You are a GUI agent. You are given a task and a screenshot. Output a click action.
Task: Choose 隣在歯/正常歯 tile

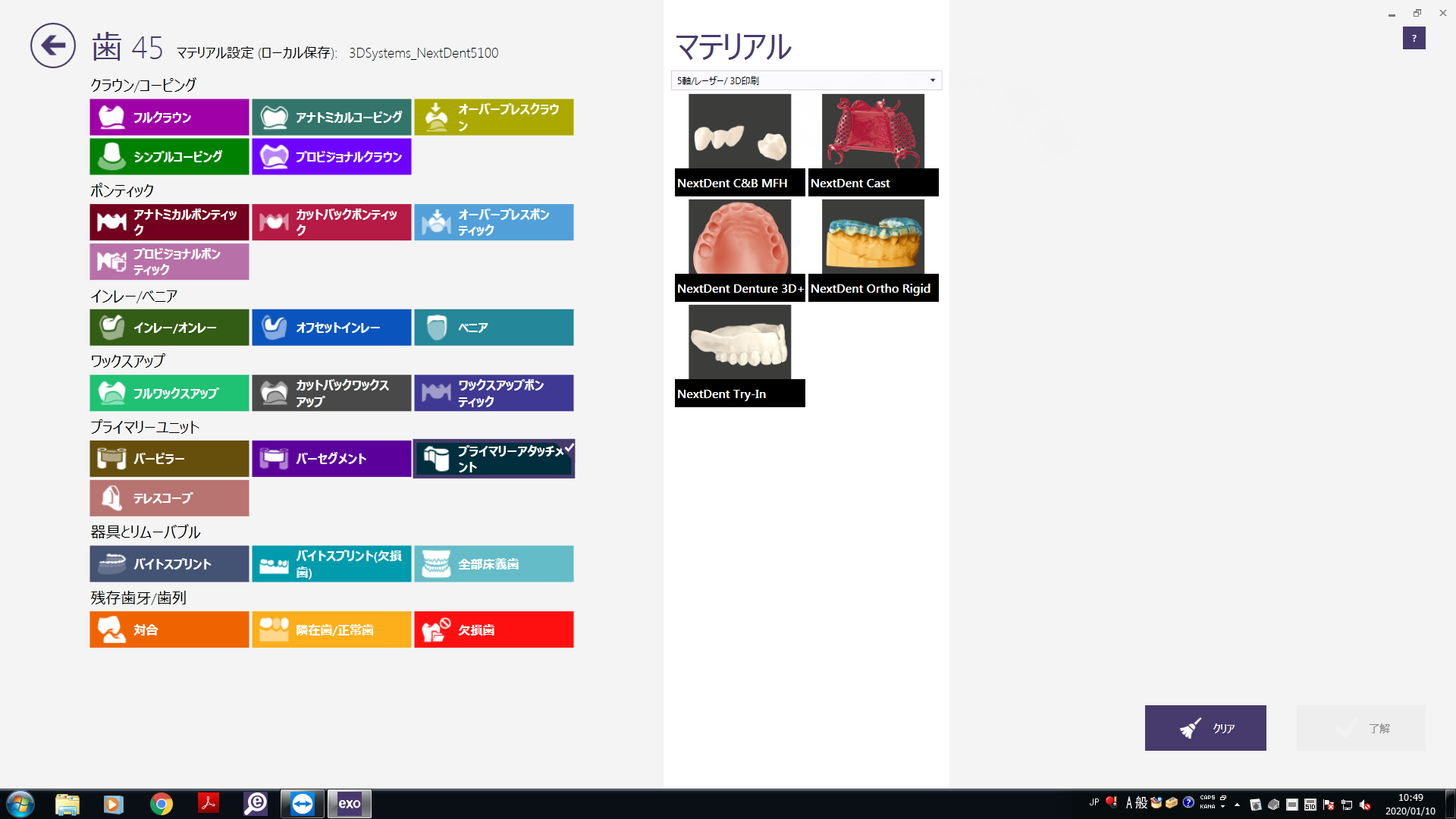pyautogui.click(x=331, y=629)
